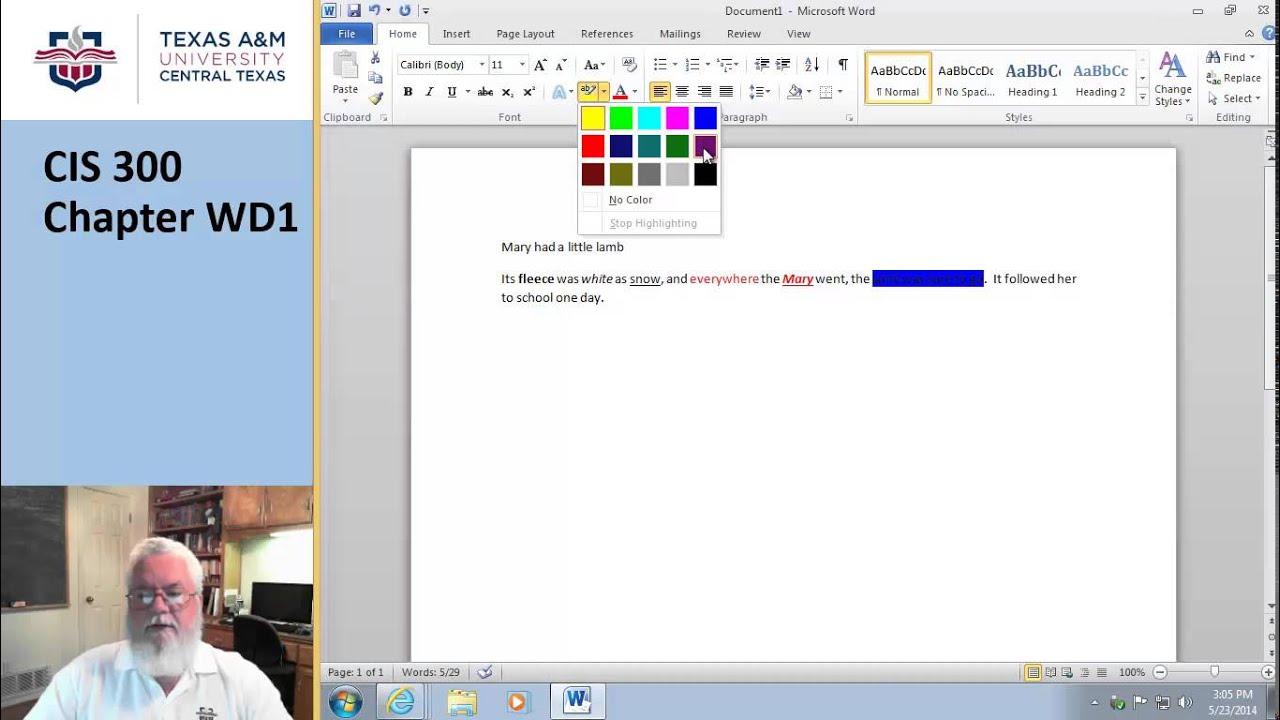The height and width of the screenshot is (720, 1280).
Task: Start a bulleted list
Action: coord(660,65)
